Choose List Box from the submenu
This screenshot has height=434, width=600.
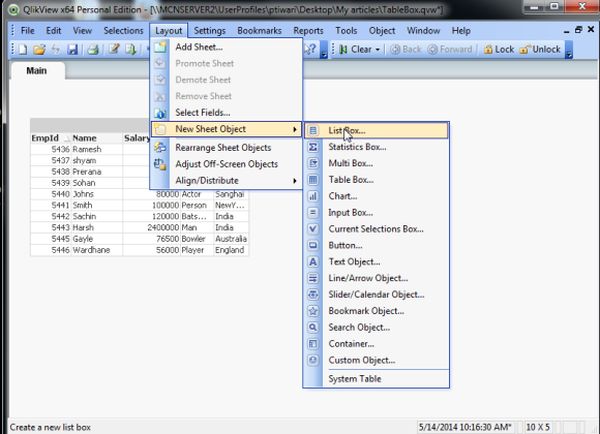(x=376, y=131)
